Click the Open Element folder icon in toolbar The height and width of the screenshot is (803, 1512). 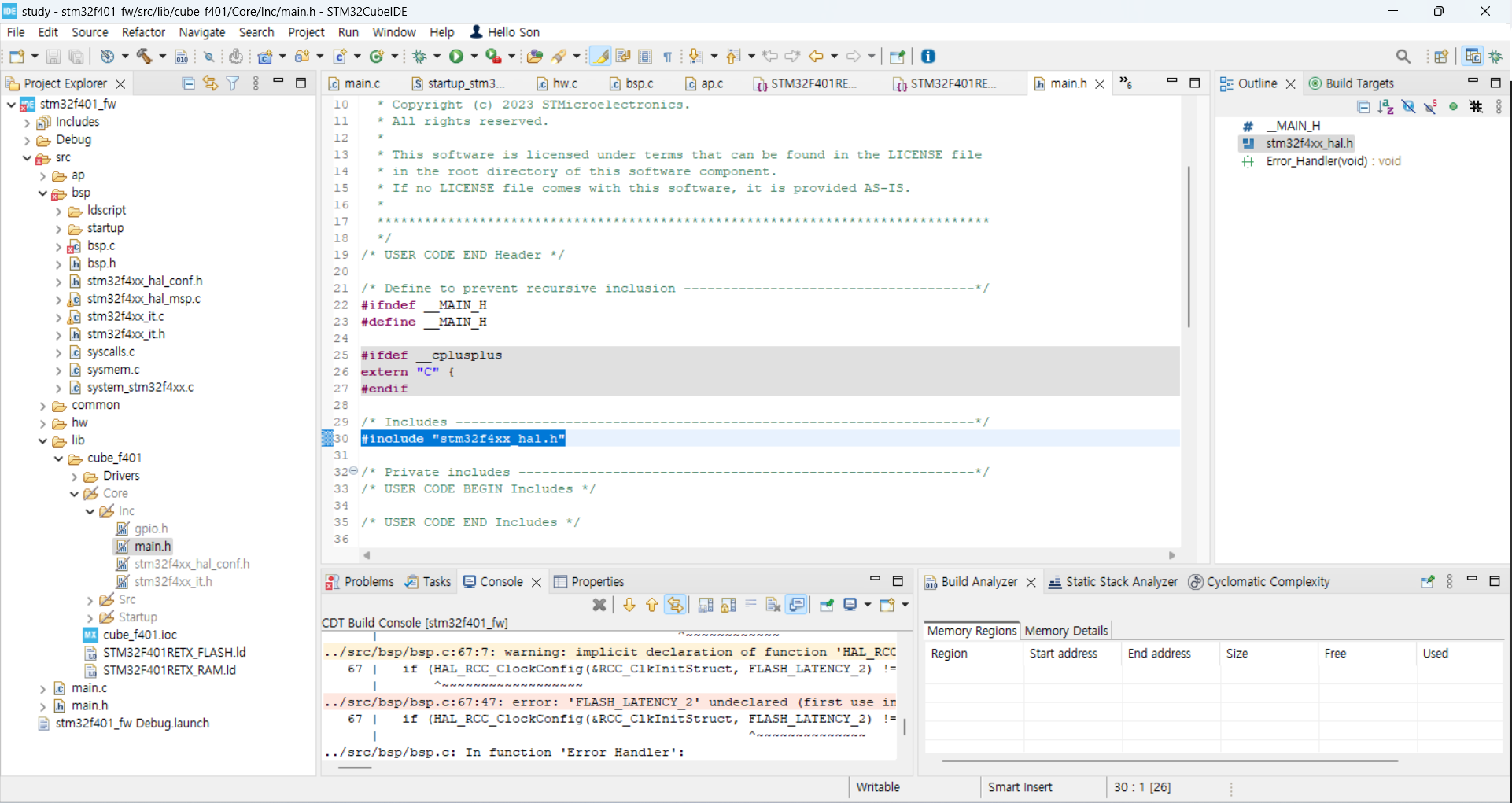(535, 56)
